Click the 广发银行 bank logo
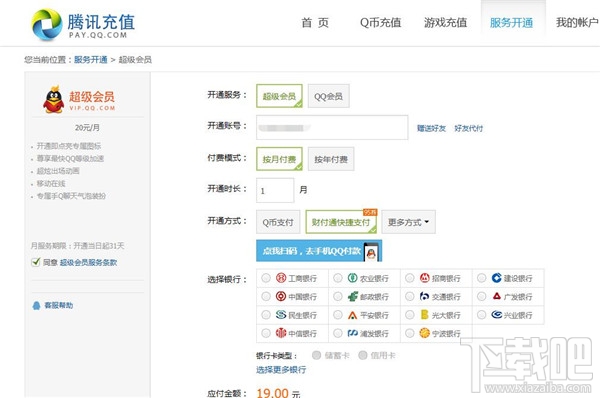The width and height of the screenshot is (600, 398). (496, 296)
